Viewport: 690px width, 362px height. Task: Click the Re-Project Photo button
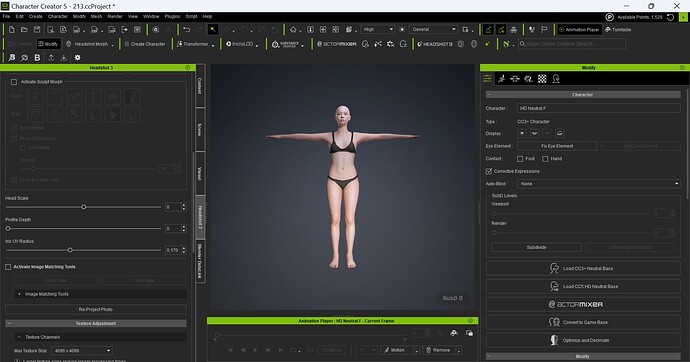95,309
